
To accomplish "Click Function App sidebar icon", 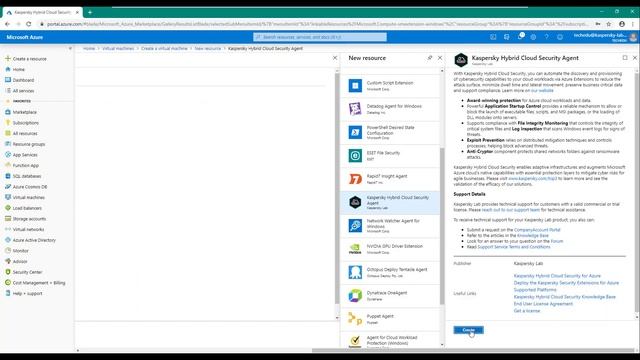I will point(8,165).
